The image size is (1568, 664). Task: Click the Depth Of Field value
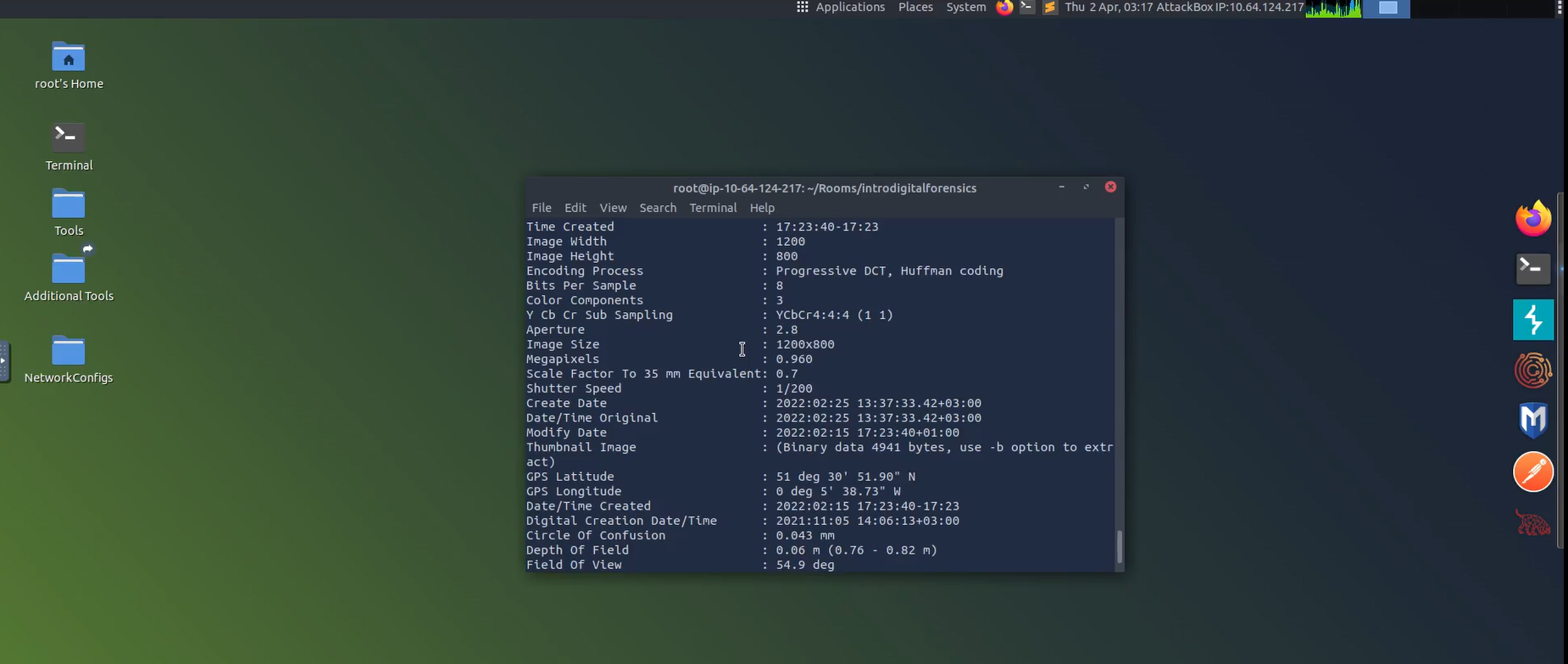(x=857, y=550)
